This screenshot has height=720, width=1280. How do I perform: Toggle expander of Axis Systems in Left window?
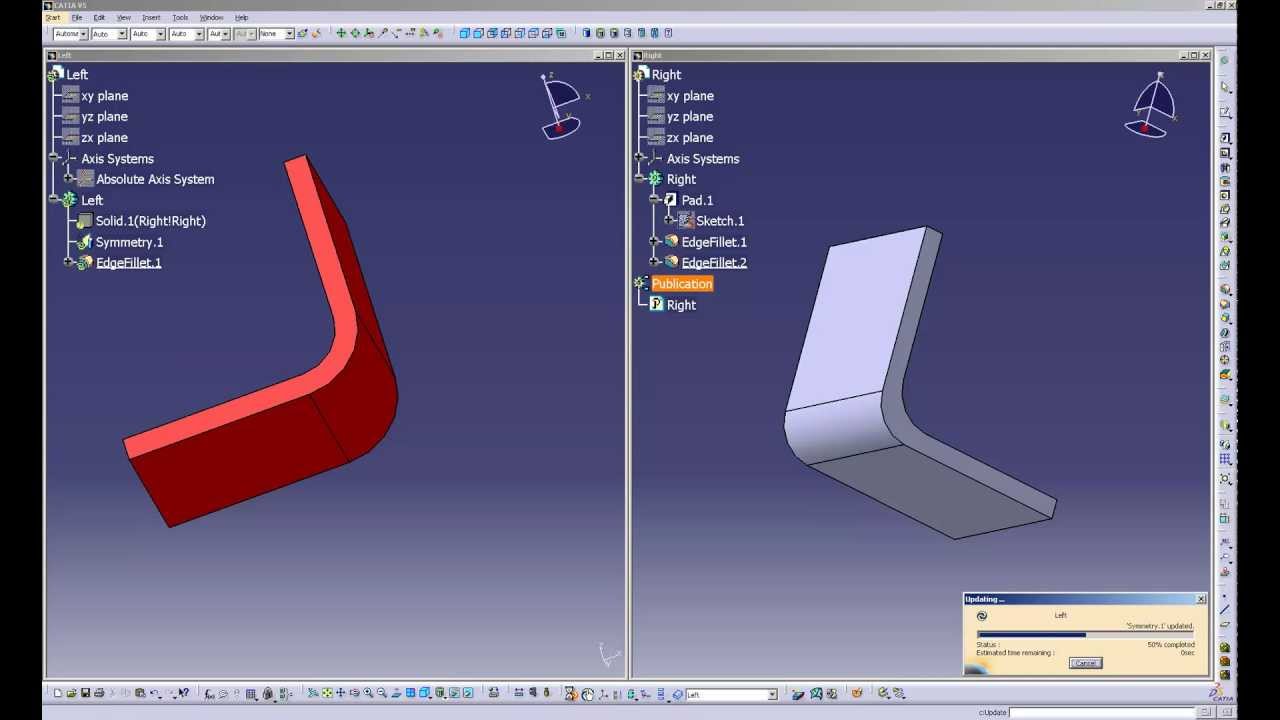coord(54,158)
